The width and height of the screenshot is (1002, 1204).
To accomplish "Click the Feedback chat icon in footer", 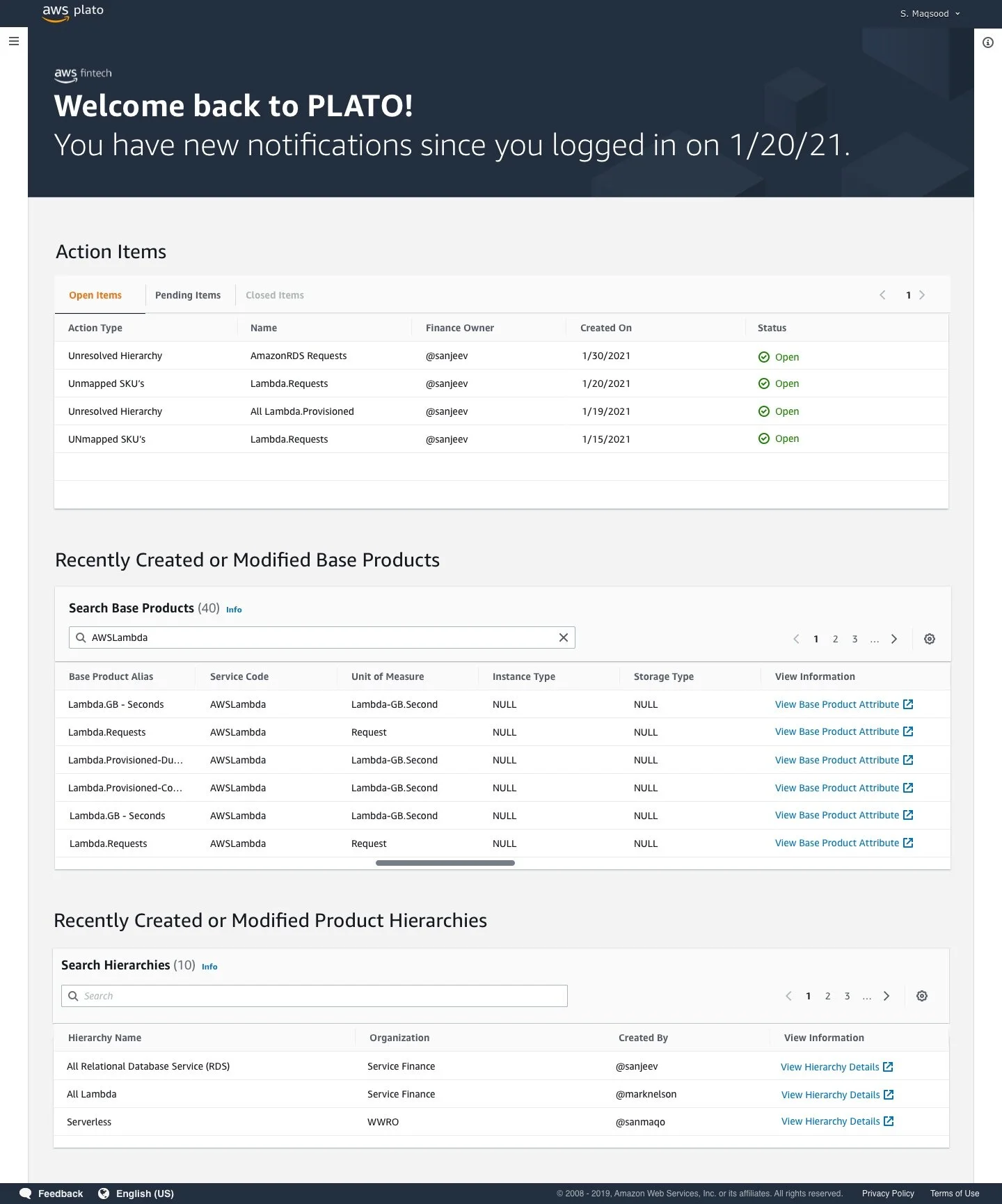I will 26,1194.
